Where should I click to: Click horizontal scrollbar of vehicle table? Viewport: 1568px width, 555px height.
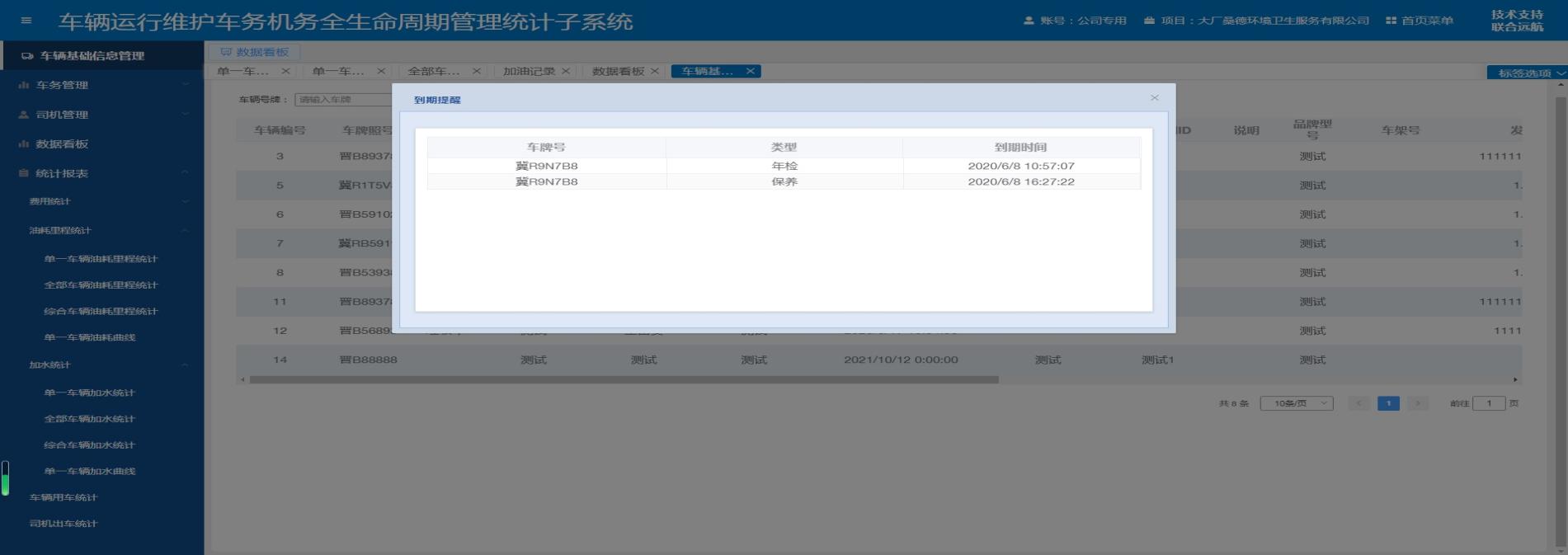pyautogui.click(x=624, y=380)
